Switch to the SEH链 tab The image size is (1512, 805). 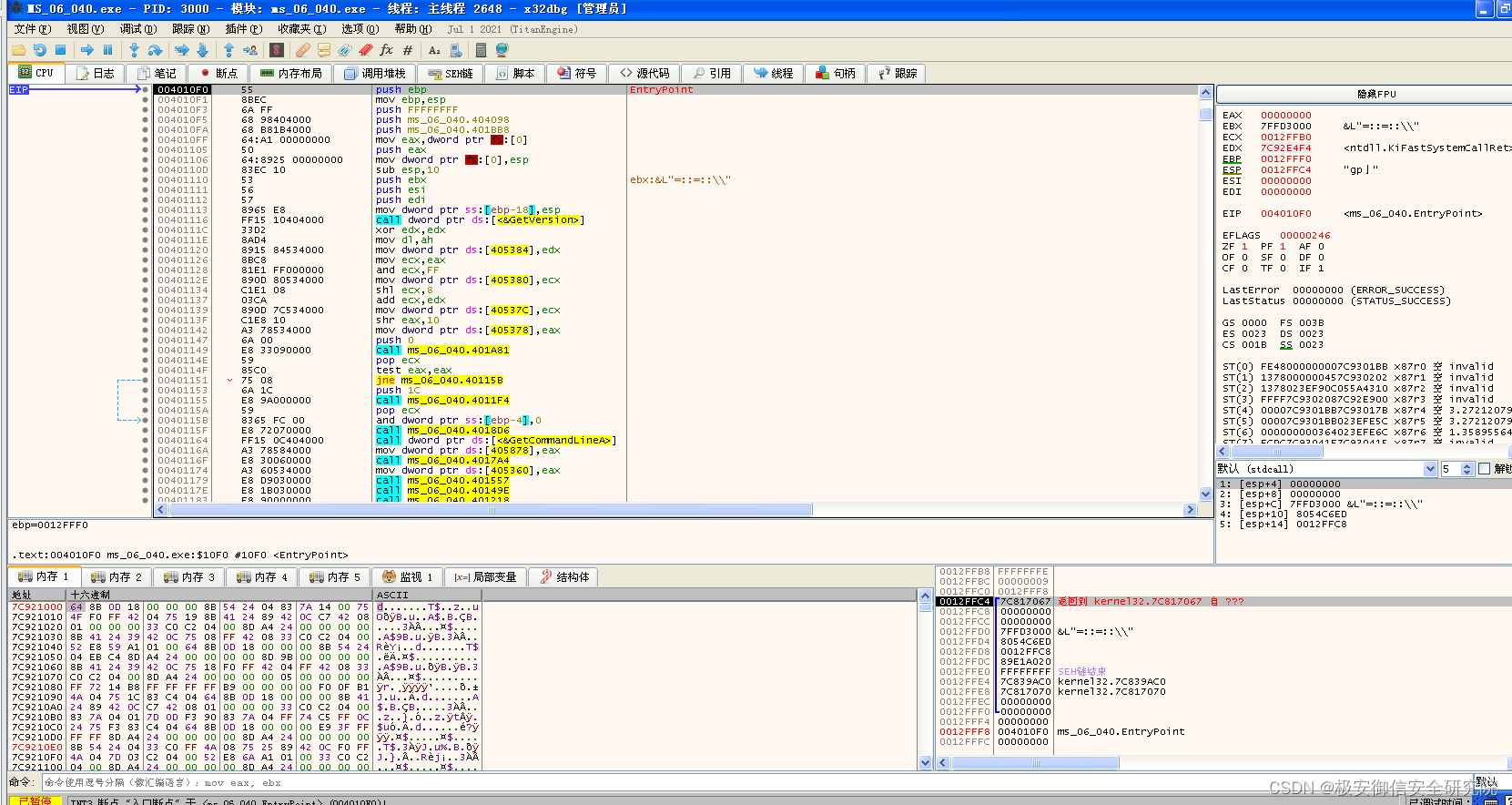coord(451,74)
